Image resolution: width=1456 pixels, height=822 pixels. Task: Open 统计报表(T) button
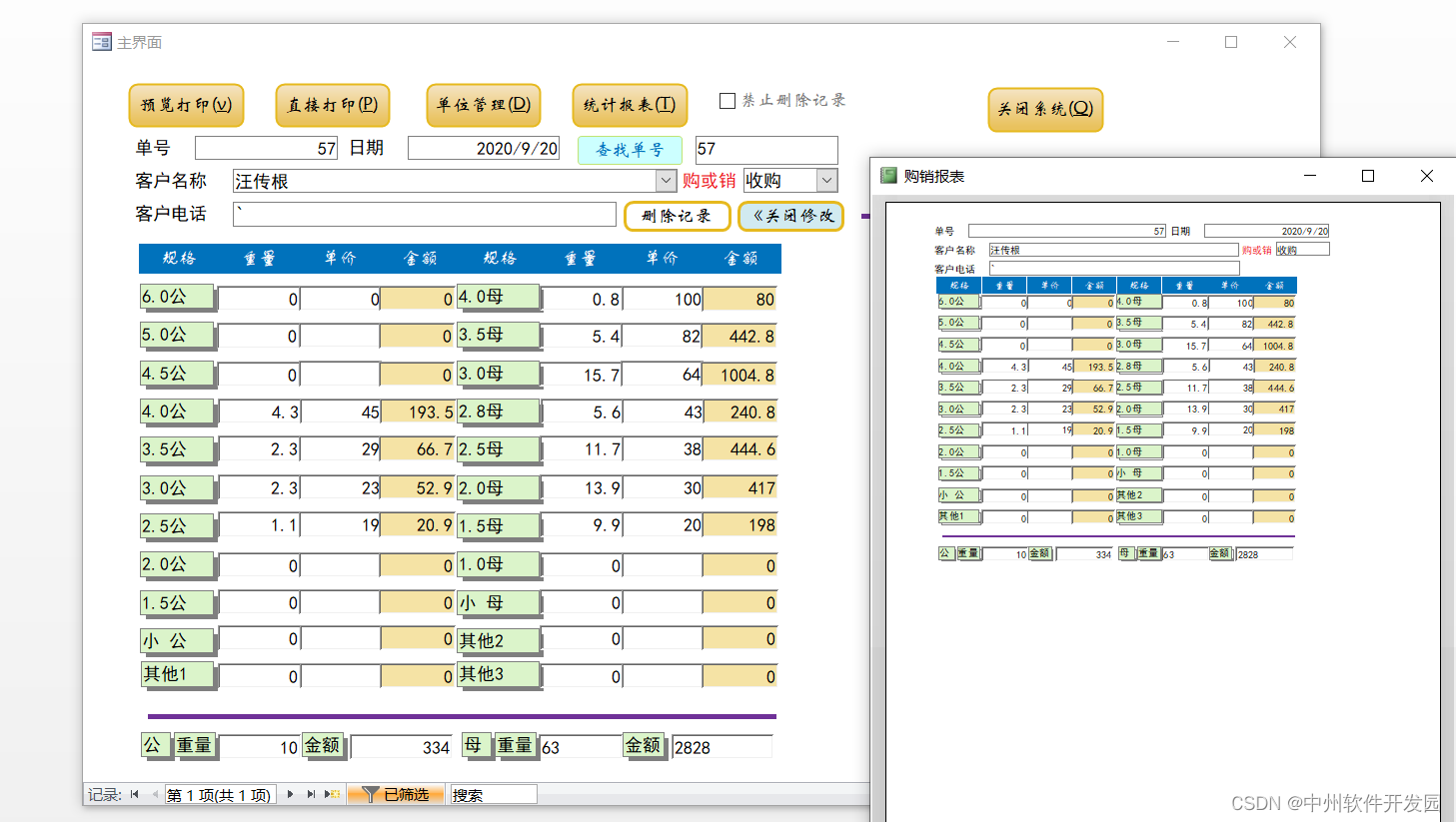click(x=630, y=105)
